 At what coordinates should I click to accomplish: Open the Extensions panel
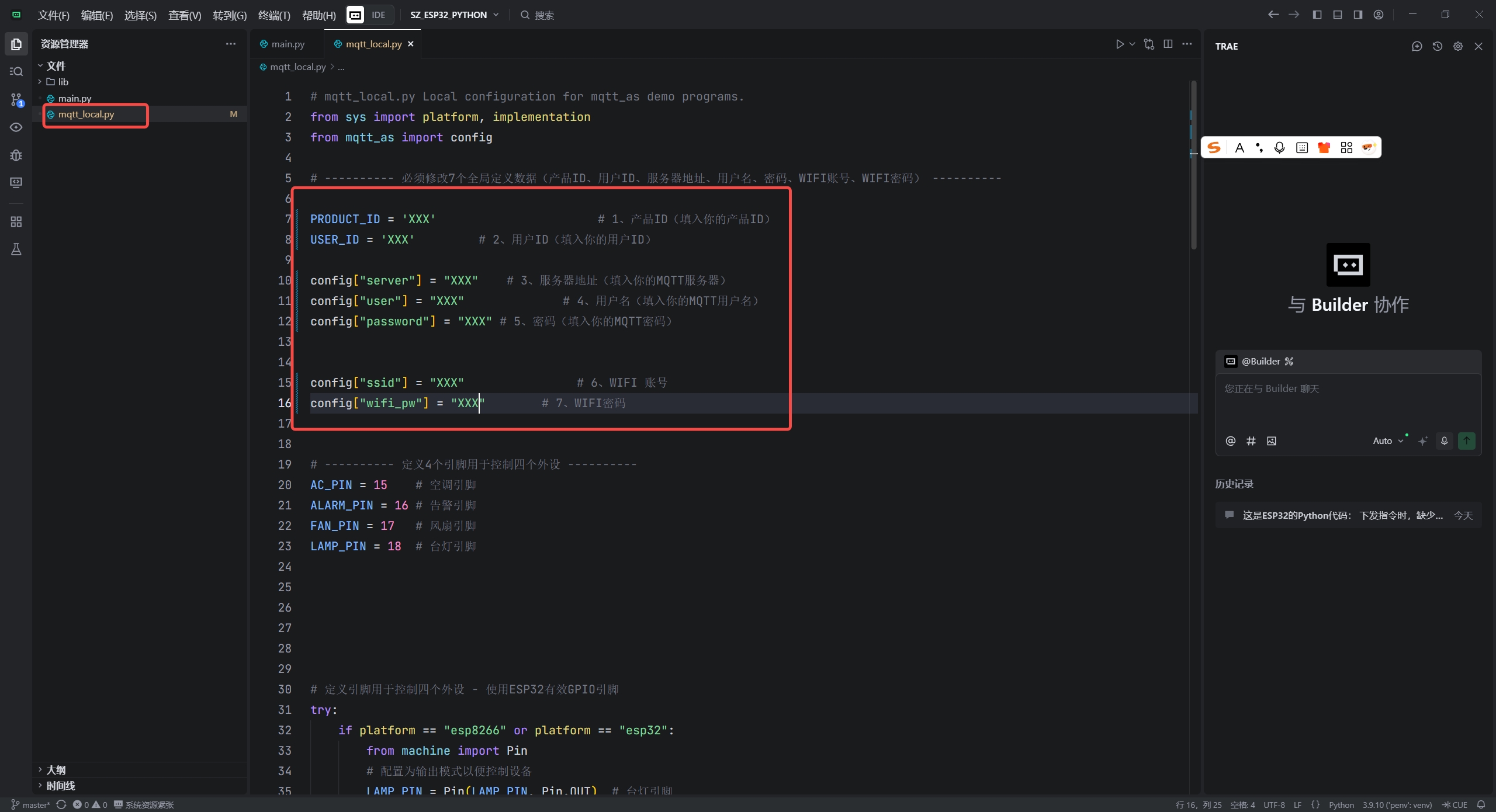(16, 221)
